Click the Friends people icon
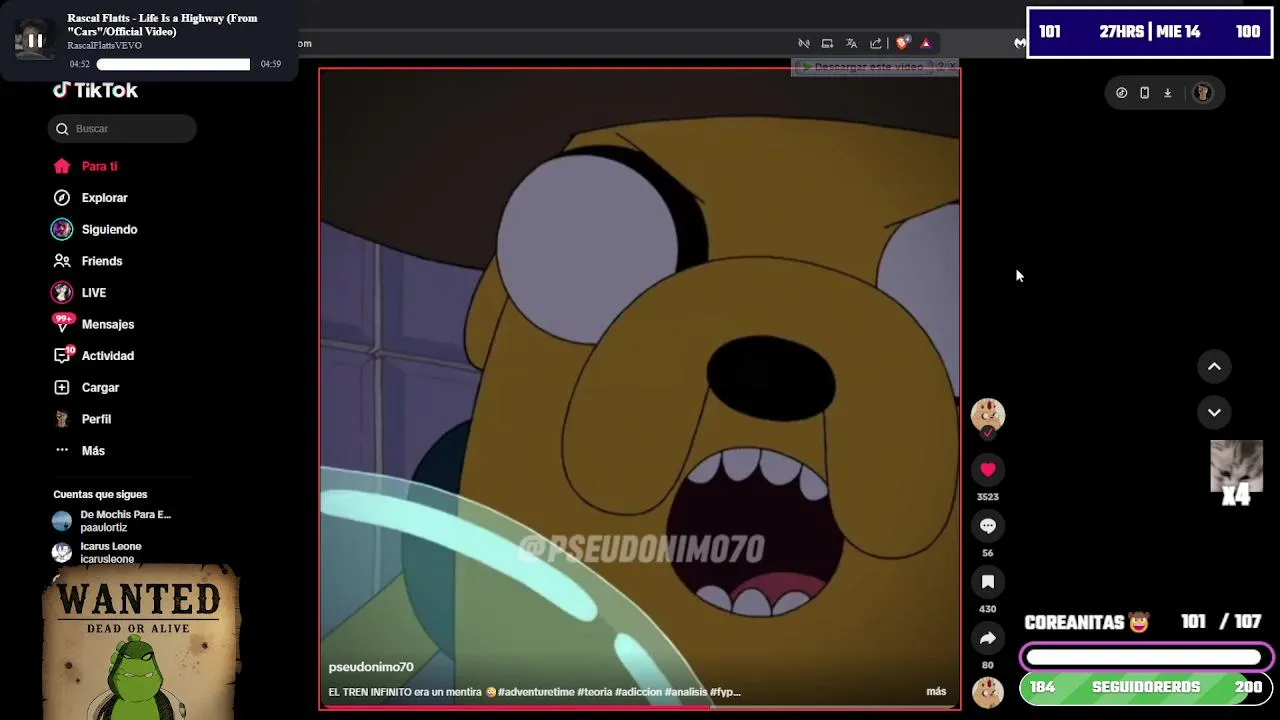 tap(62, 261)
